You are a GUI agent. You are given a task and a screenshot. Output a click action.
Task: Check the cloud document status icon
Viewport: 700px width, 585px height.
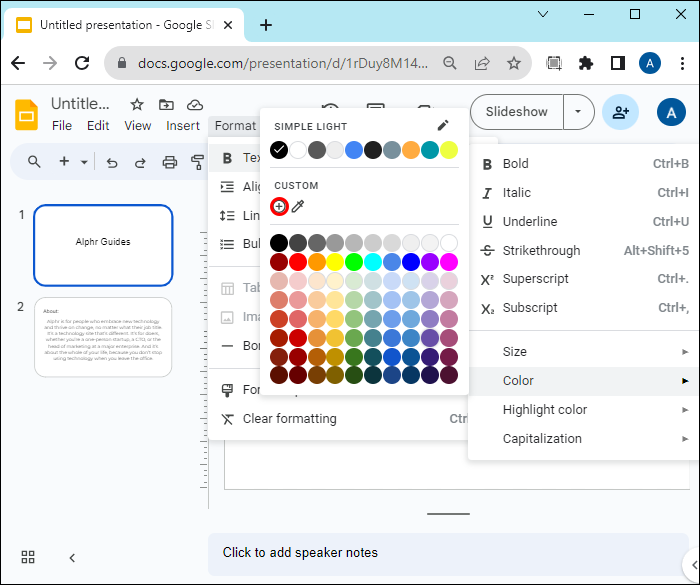coord(195,105)
